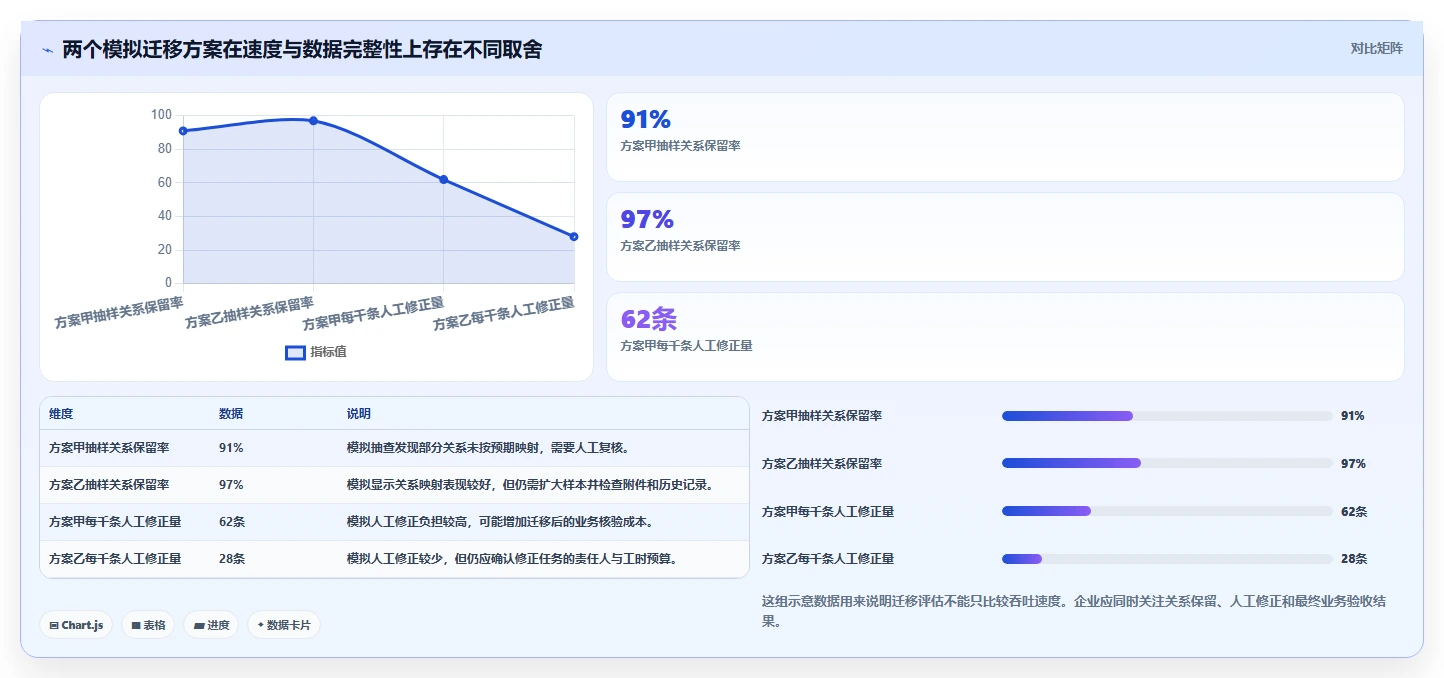The height and width of the screenshot is (678, 1444).
Task: Click the lightning icon beside the header title
Action: tap(48, 50)
